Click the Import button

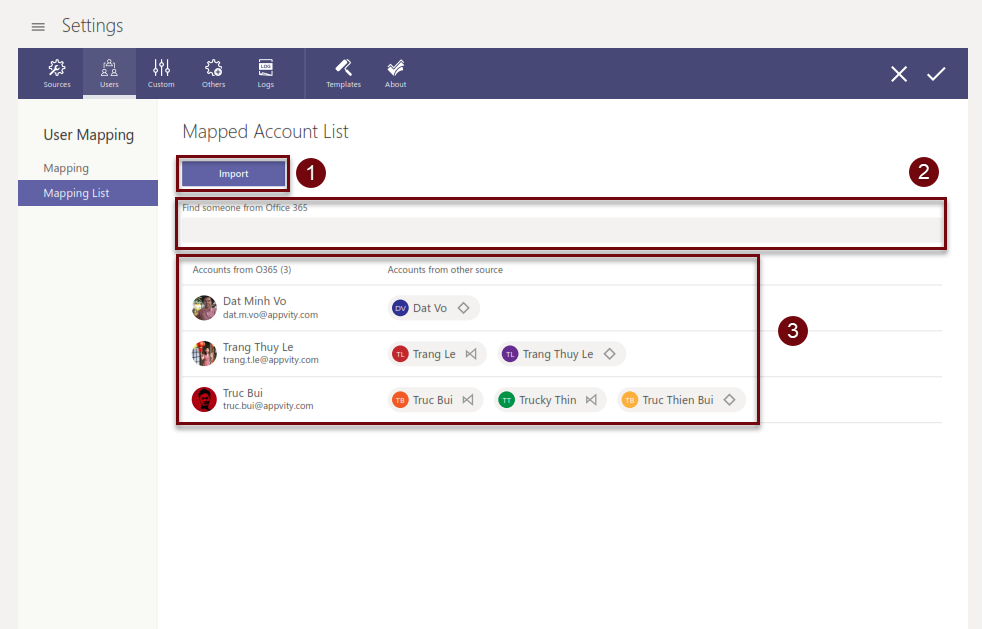click(234, 174)
